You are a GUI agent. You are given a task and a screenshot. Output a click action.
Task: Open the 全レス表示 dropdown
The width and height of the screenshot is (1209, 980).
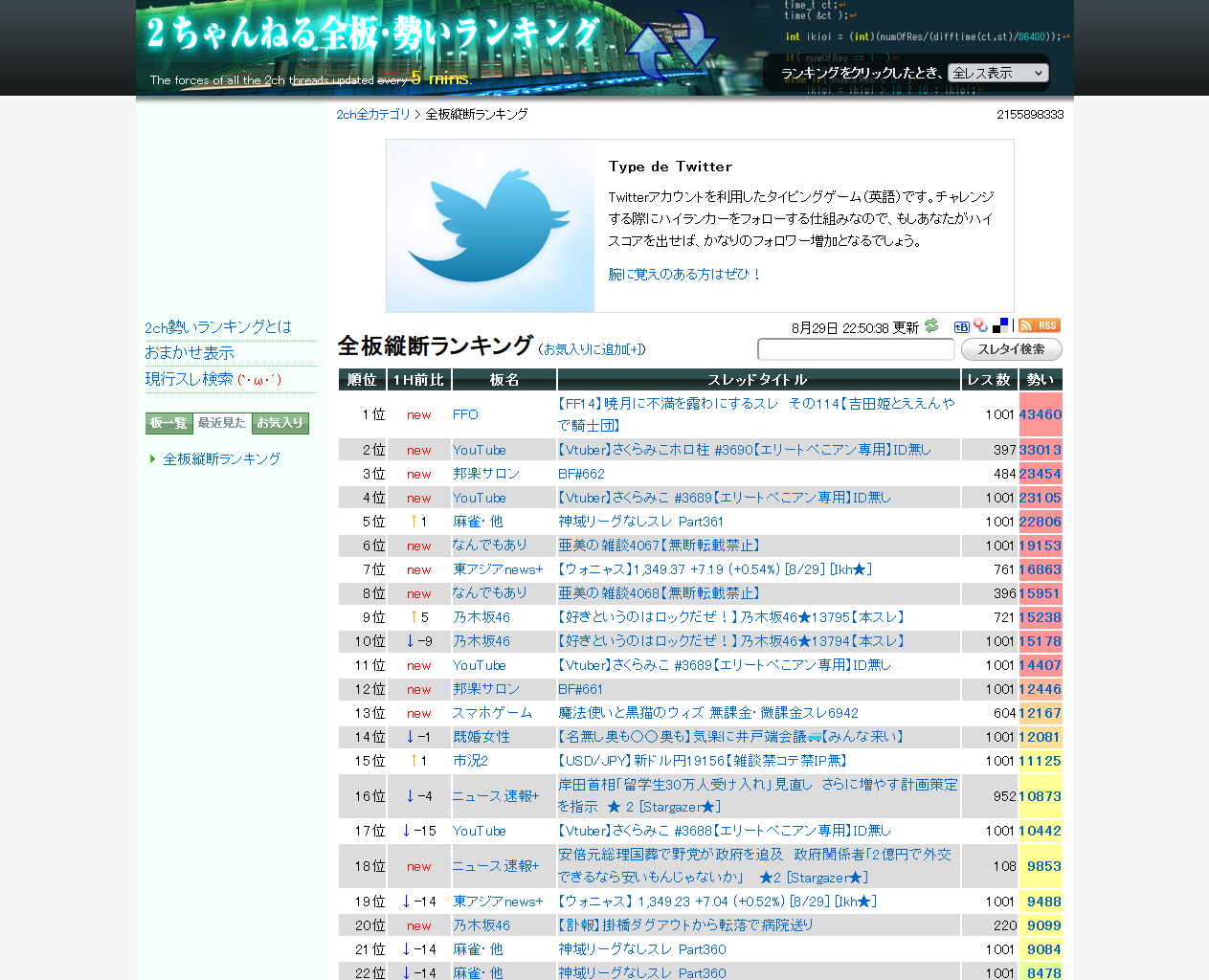click(998, 73)
